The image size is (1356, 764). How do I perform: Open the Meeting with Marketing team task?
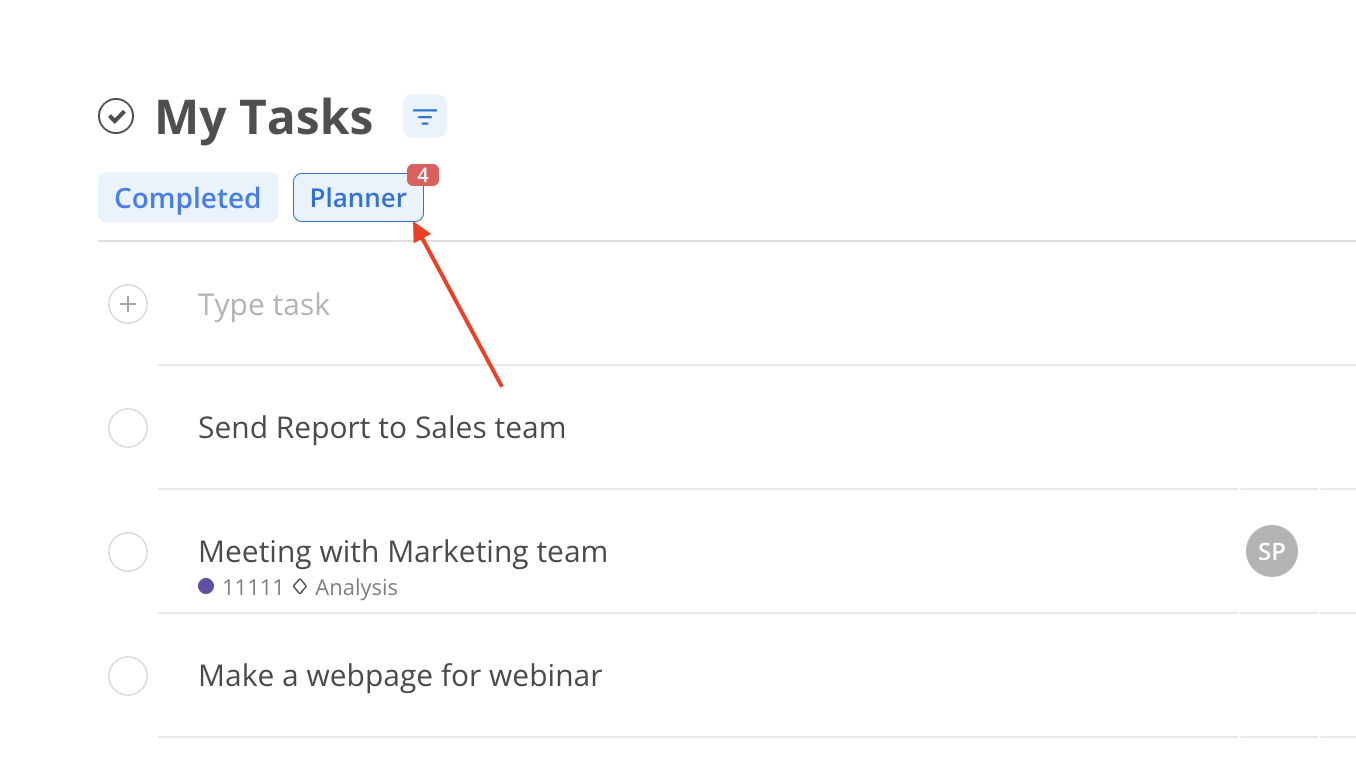[403, 551]
